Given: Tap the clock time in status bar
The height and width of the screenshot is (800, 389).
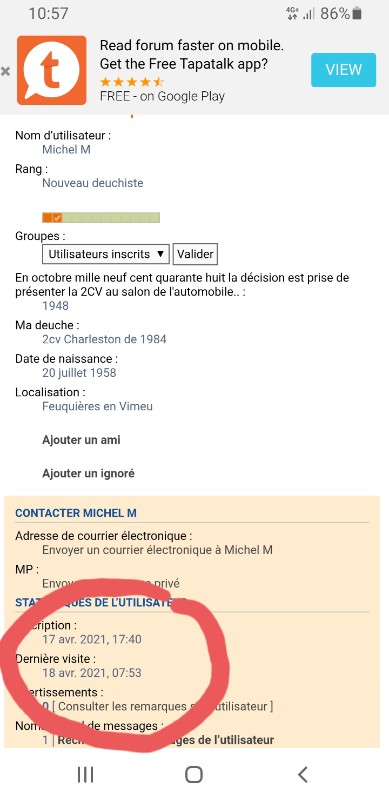Looking at the screenshot, I should pyautogui.click(x=46, y=14).
